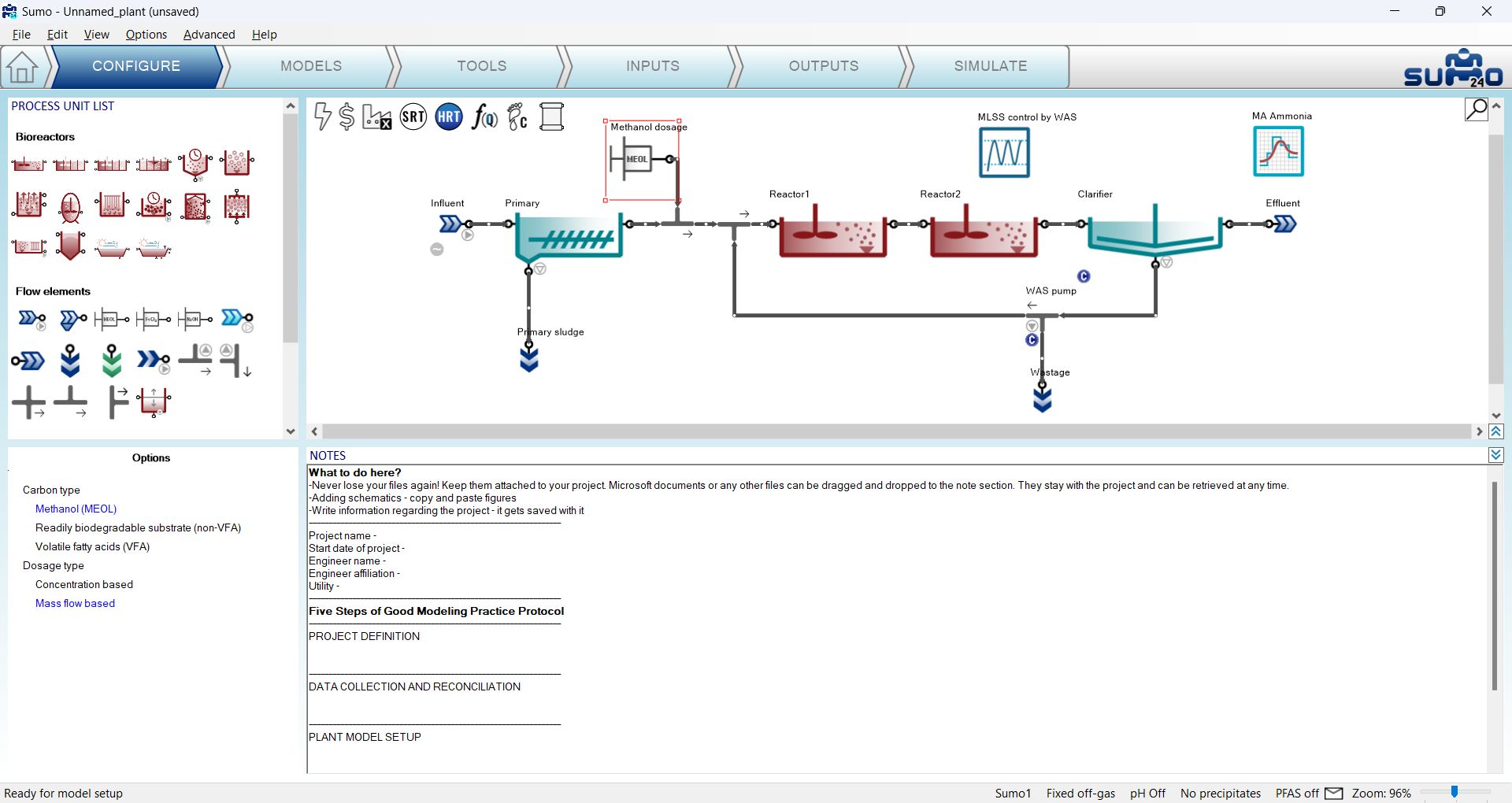Open the OUTPUTS step button
1512x803 pixels.
[824, 66]
